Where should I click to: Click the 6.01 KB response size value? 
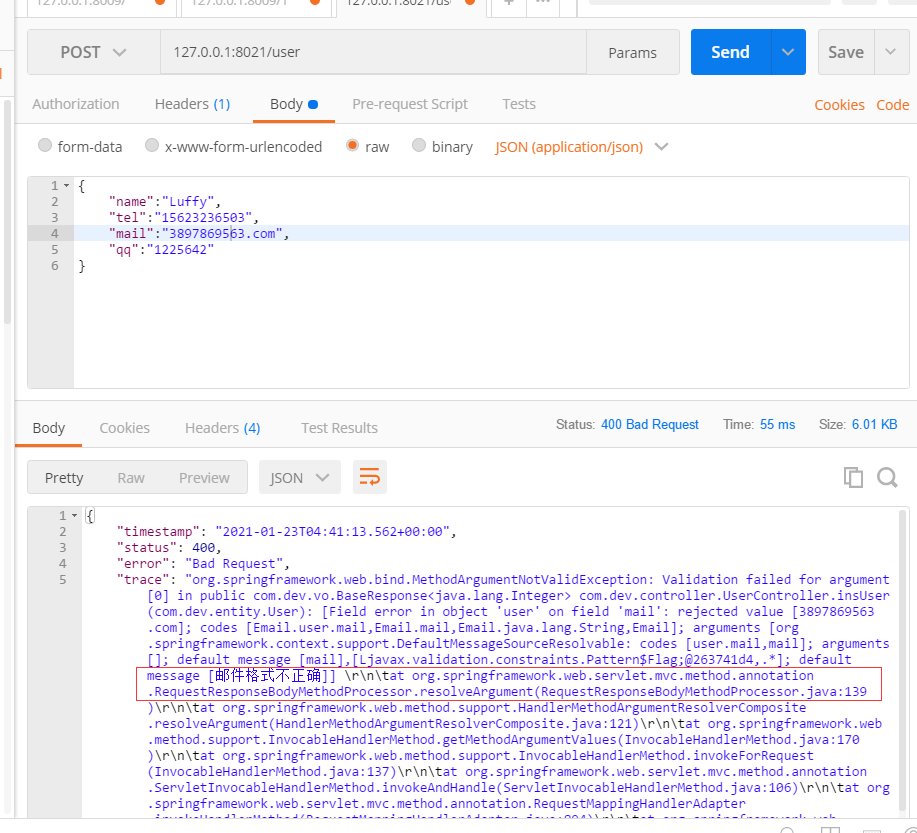click(x=874, y=425)
